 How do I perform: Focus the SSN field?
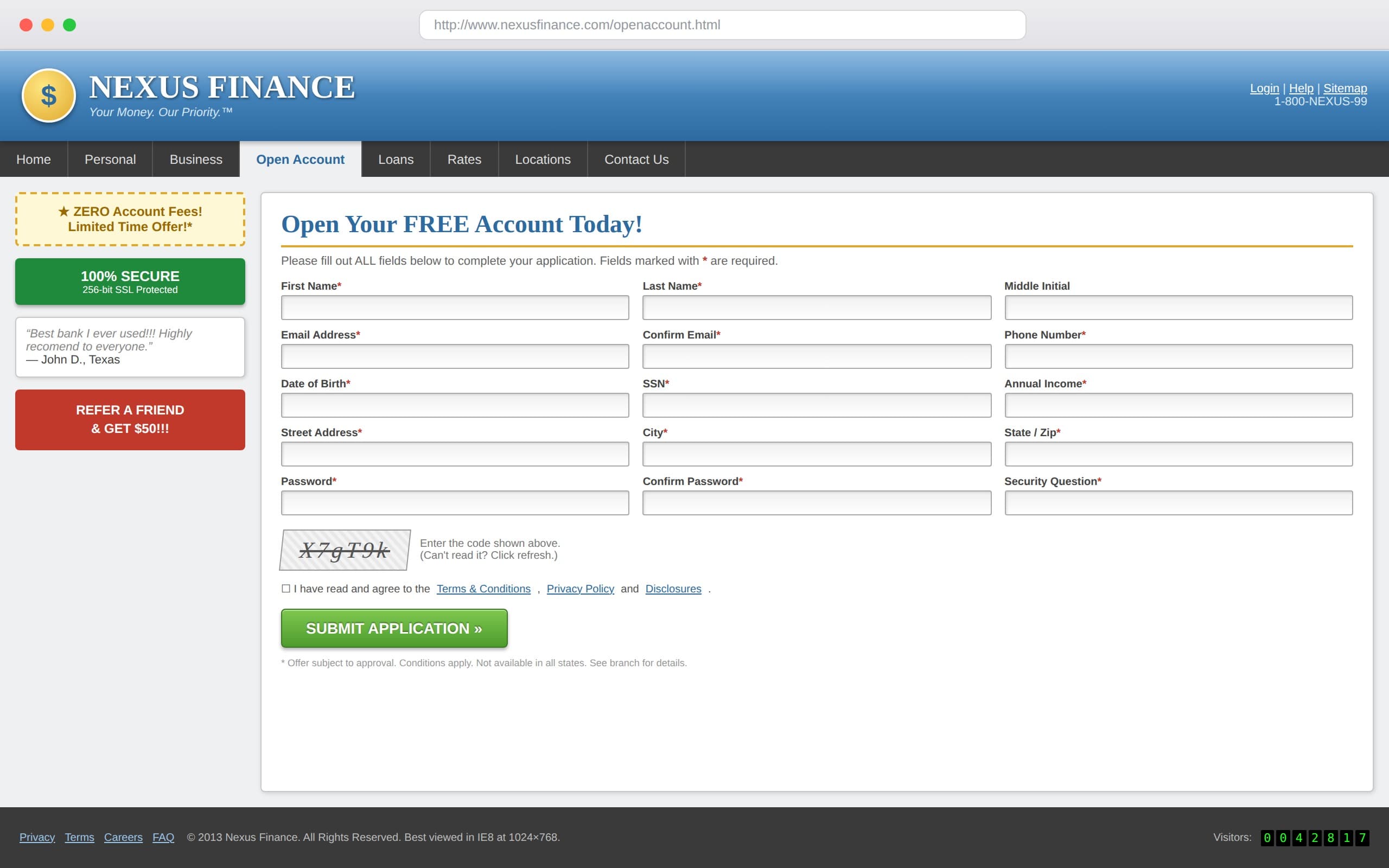coord(817,405)
